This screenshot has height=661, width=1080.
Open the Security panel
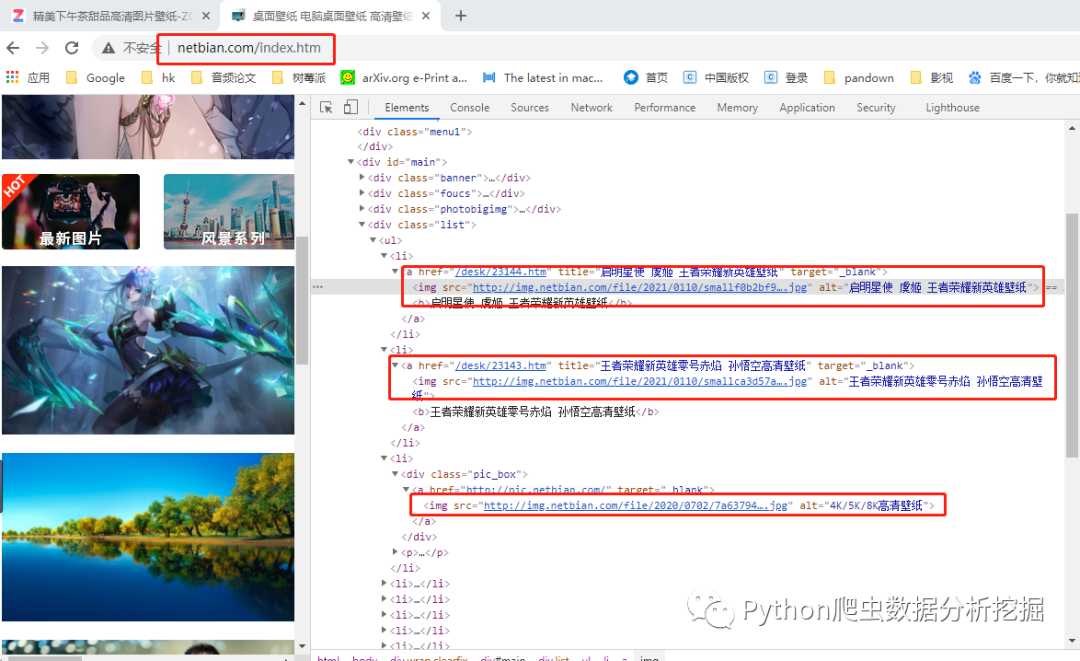(x=876, y=107)
